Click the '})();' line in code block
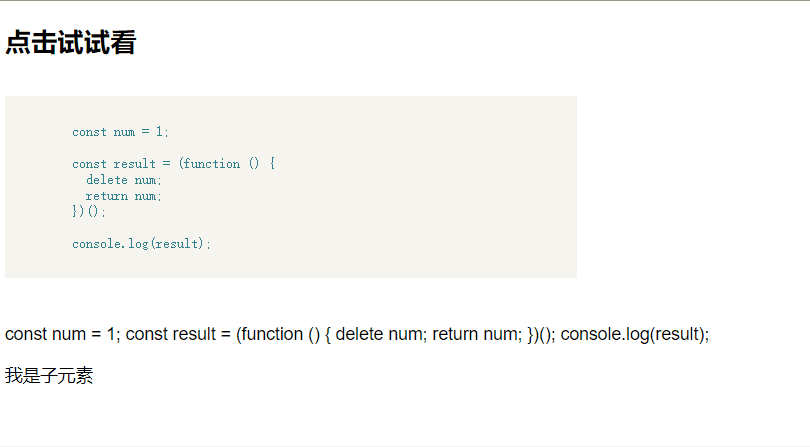 point(89,211)
